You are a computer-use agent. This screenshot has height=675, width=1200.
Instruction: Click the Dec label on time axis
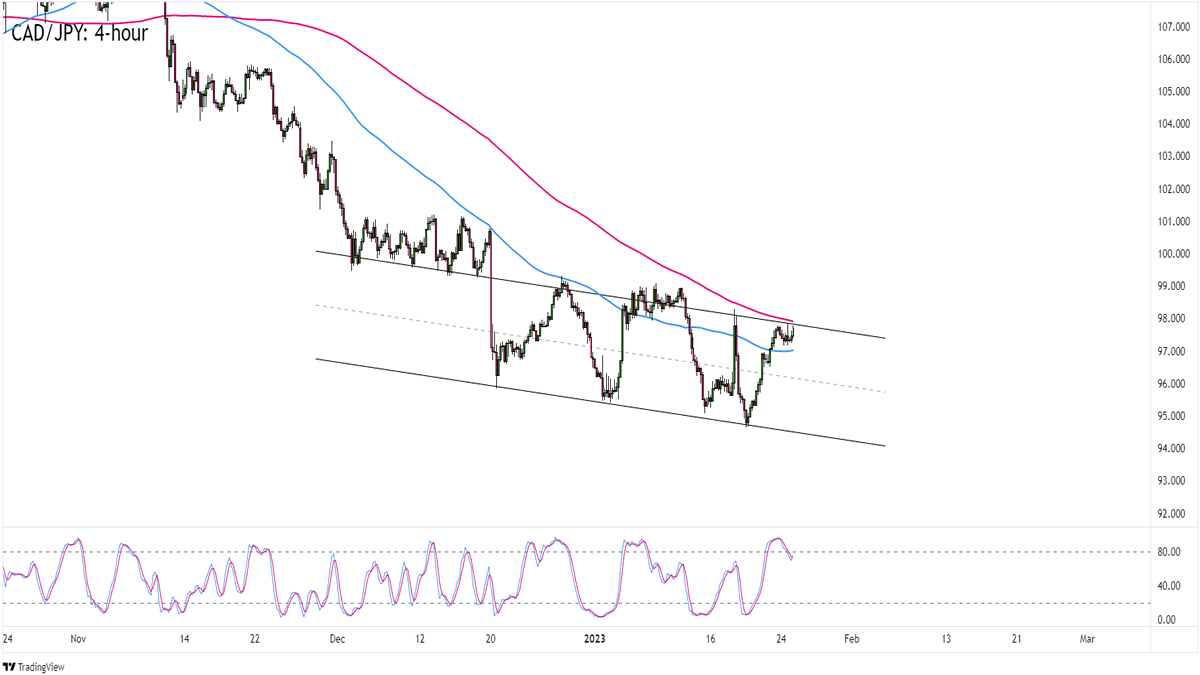point(337,638)
